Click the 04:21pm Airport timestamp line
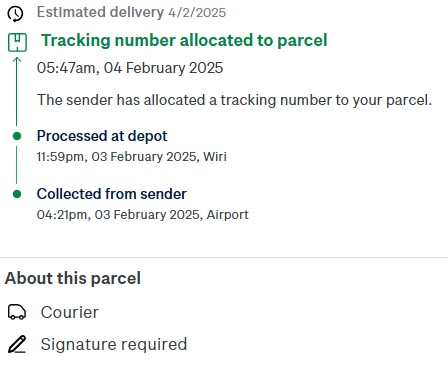Screen dimensions: 448x365 coord(143,214)
